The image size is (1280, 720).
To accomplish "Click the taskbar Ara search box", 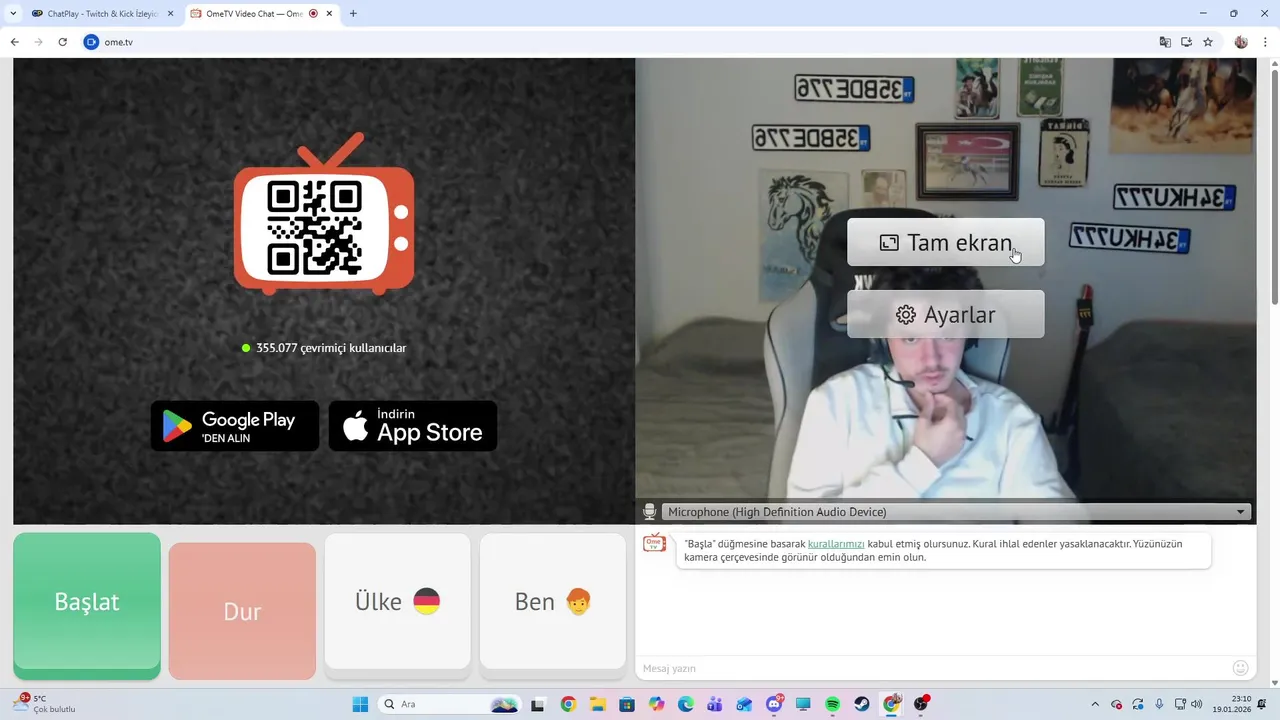I will coord(449,704).
